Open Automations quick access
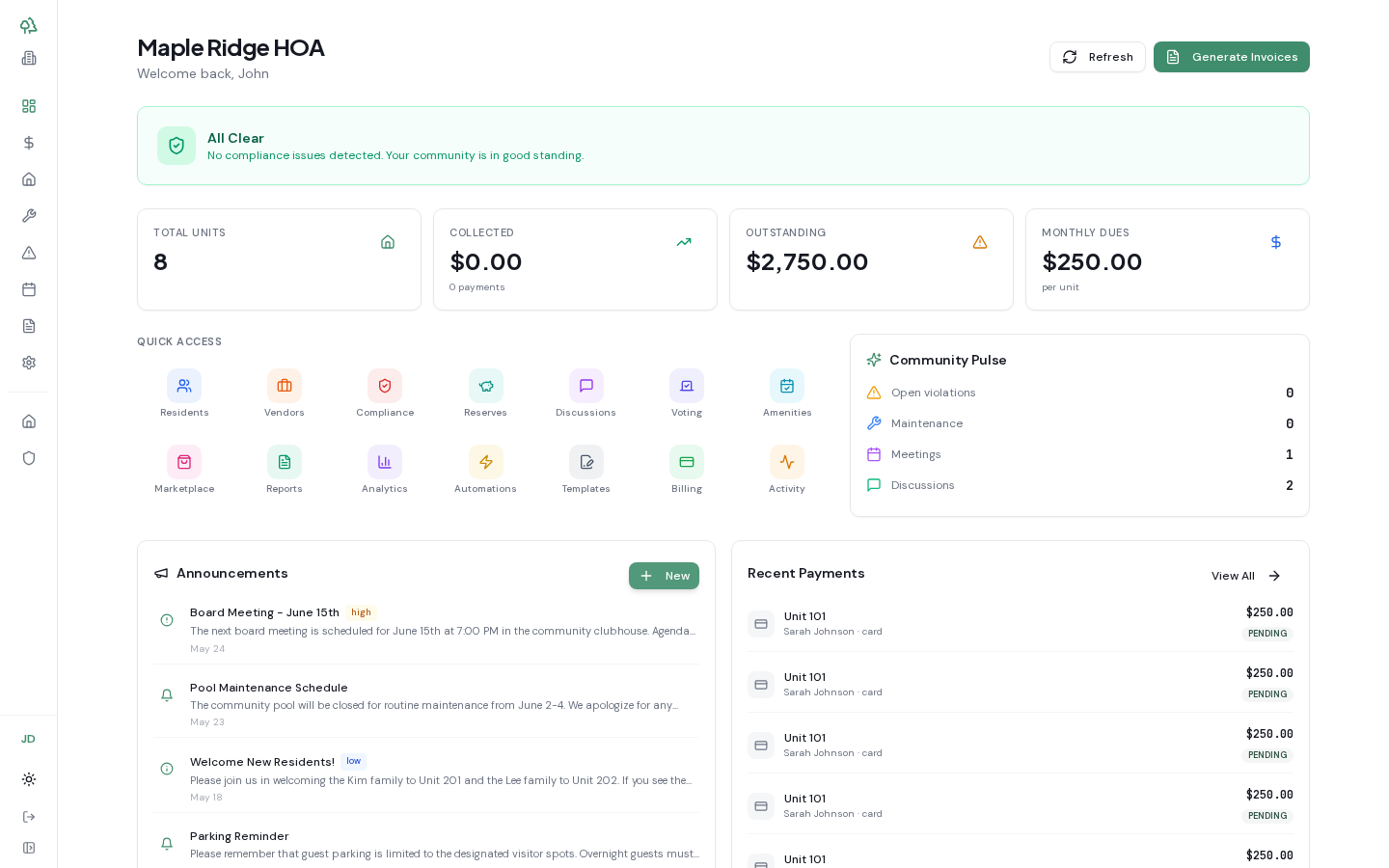This screenshot has width=1389, height=868. pyautogui.click(x=485, y=470)
